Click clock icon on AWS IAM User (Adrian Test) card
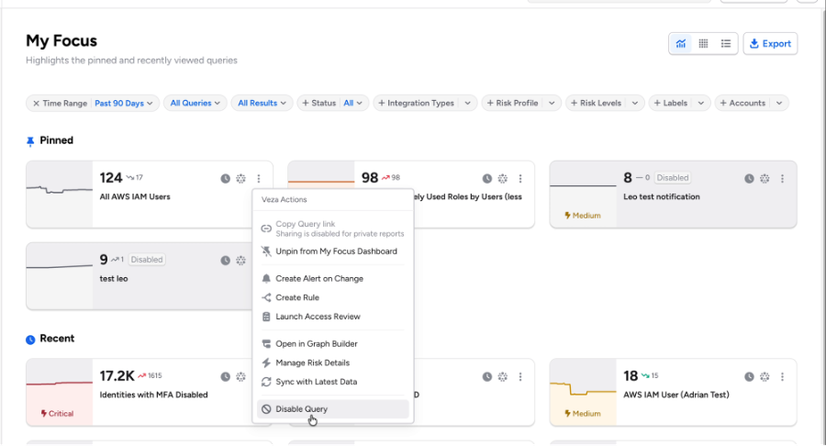The height and width of the screenshot is (446, 826). click(x=749, y=376)
